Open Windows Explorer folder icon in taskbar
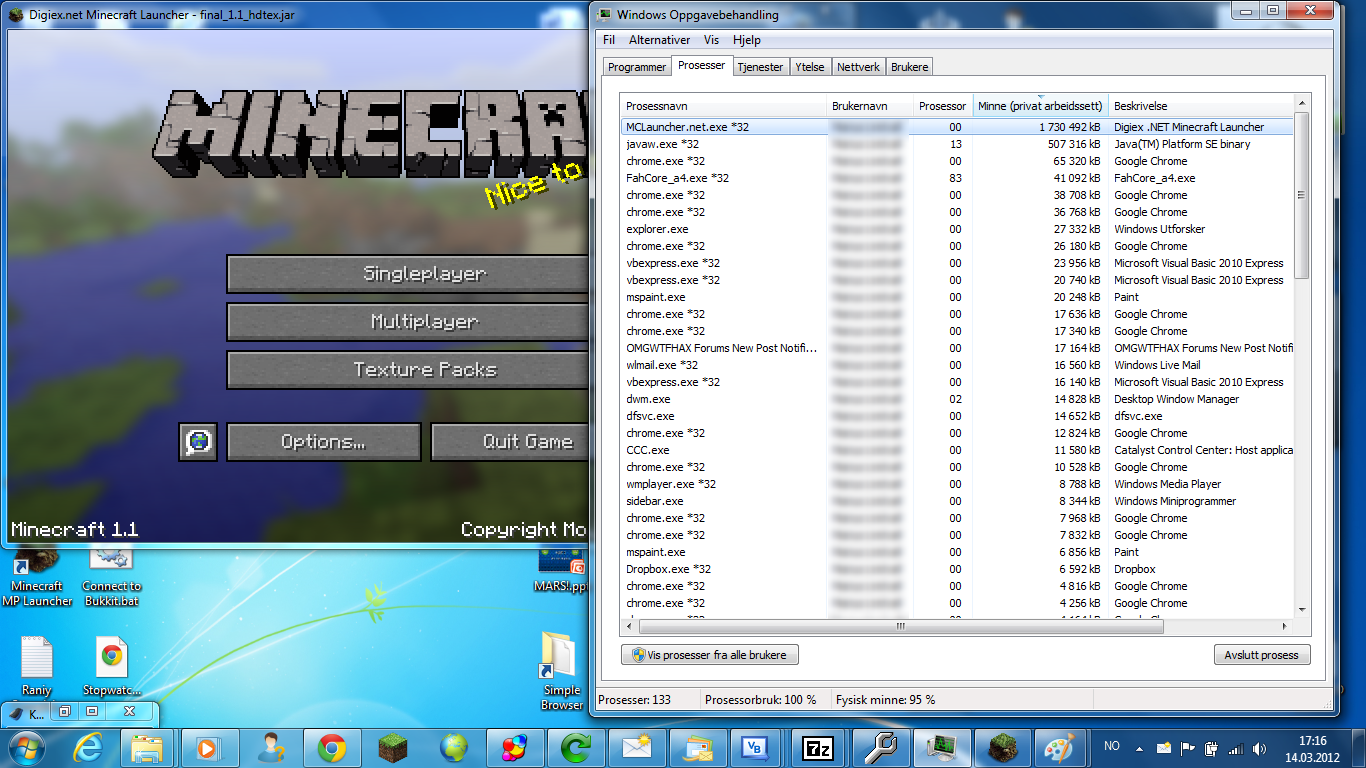This screenshot has height=768, width=1366. pyautogui.click(x=149, y=747)
